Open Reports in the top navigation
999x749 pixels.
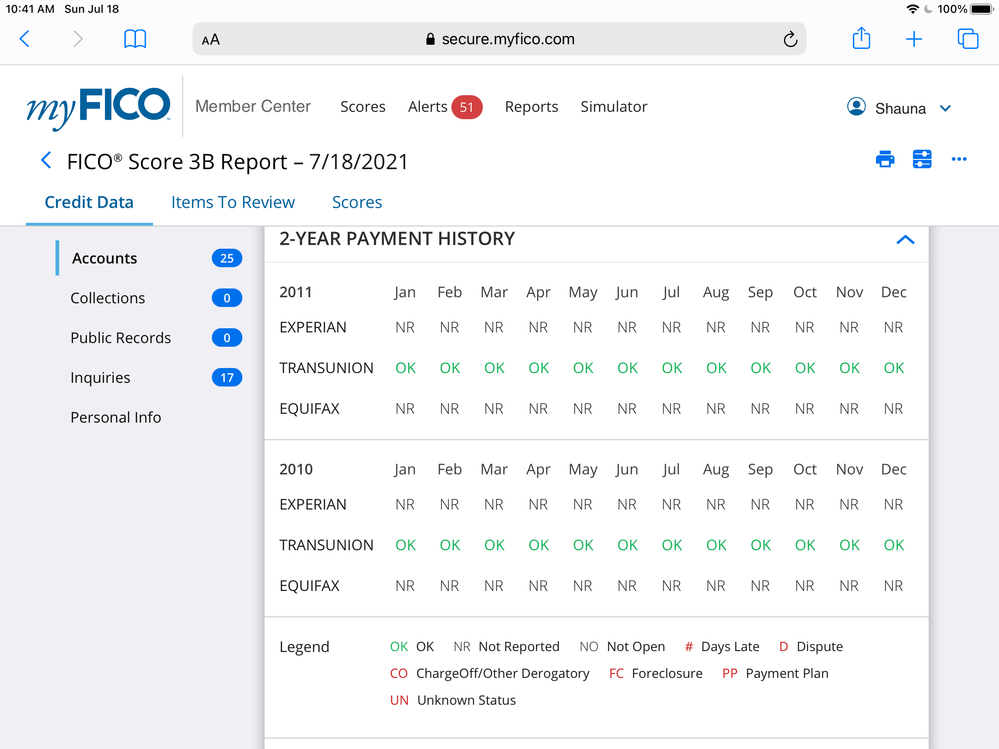(531, 106)
